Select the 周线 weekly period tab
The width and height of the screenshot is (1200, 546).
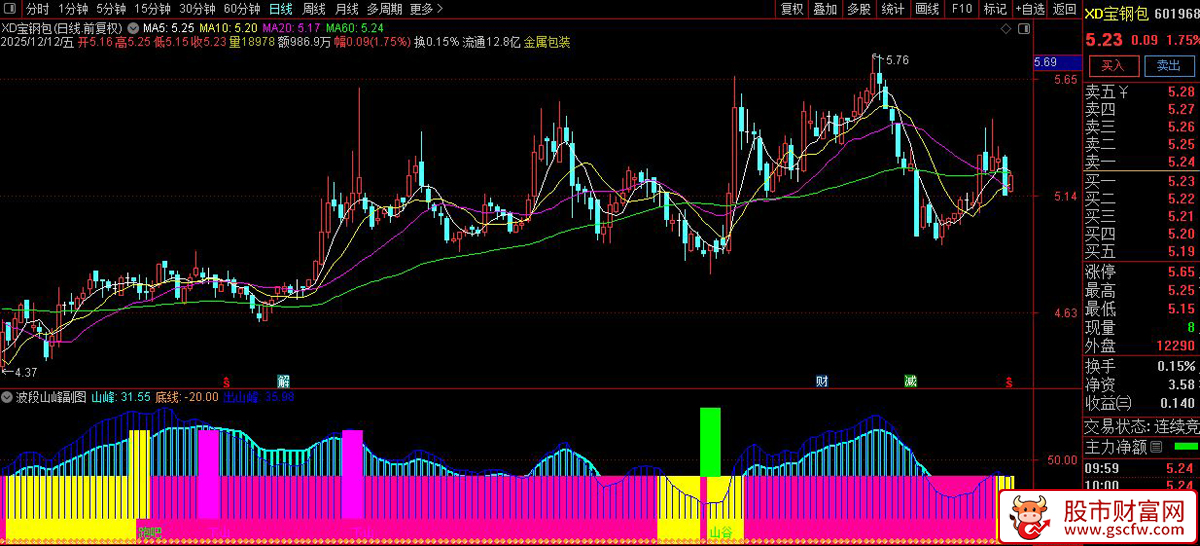[313, 9]
